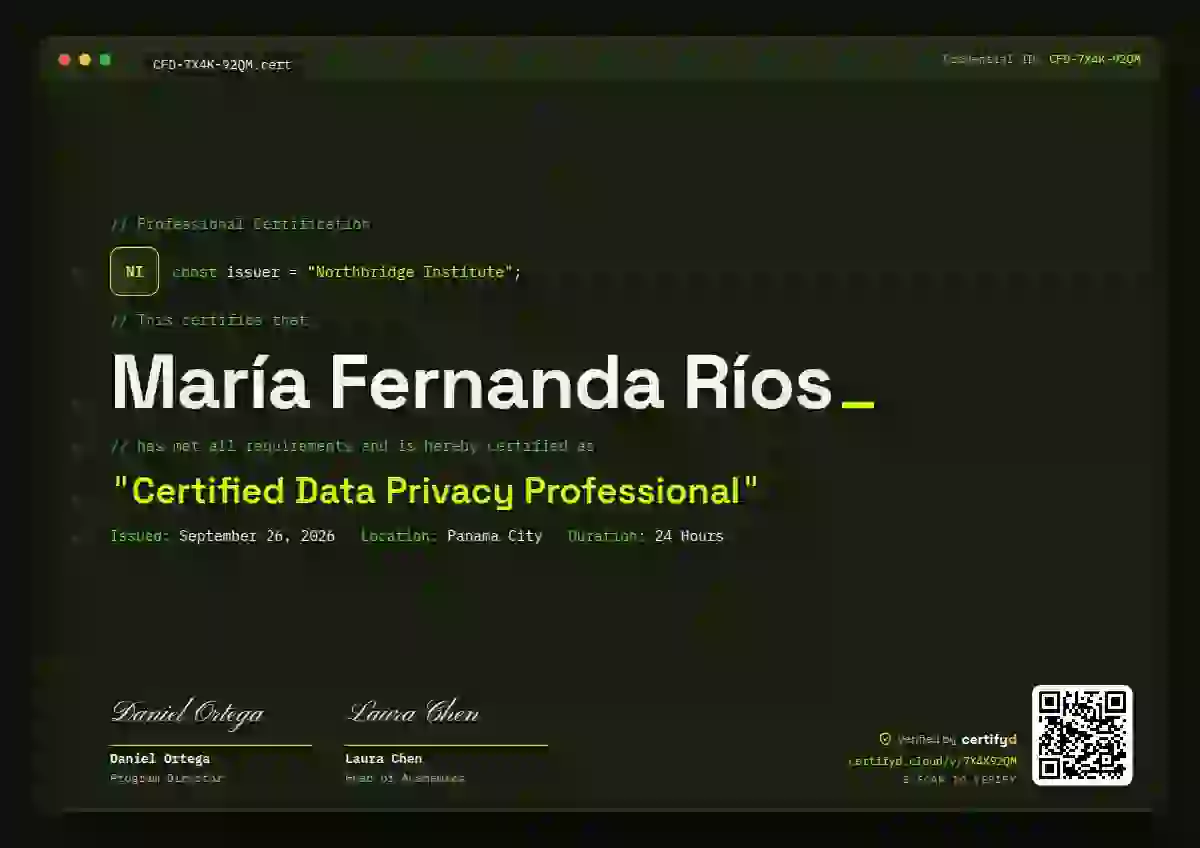Click the Laura Chen cursive signature
The image size is (1200, 848).
(x=413, y=713)
